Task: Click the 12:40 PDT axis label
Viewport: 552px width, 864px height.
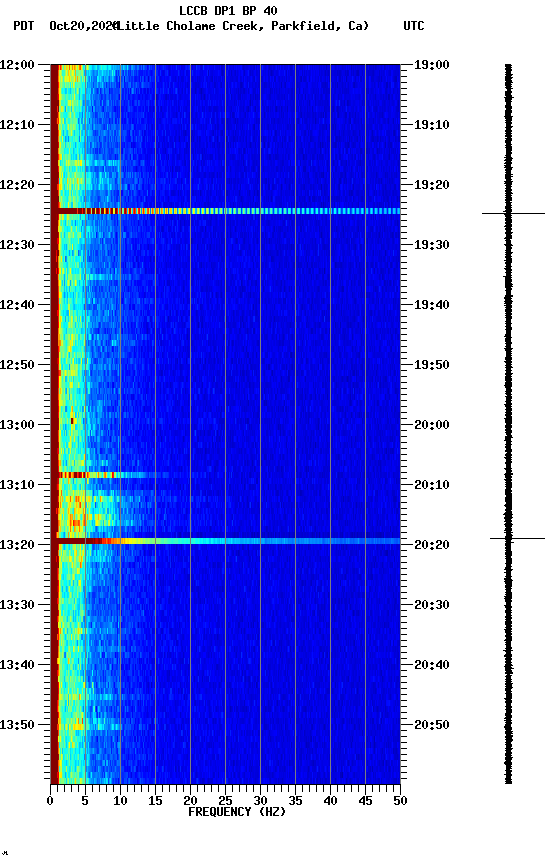Action: (x=17, y=305)
